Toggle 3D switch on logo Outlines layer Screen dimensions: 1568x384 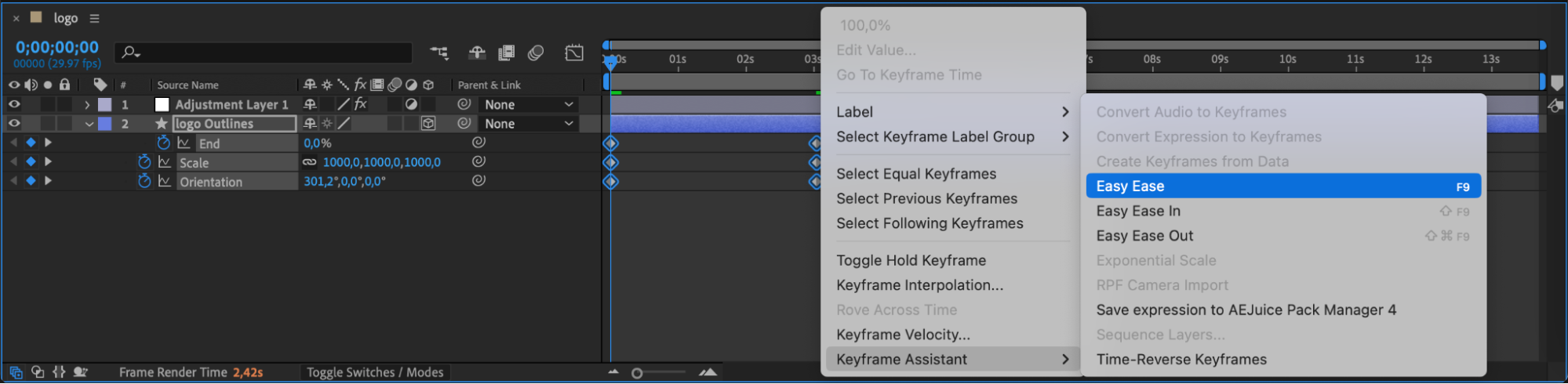(428, 123)
